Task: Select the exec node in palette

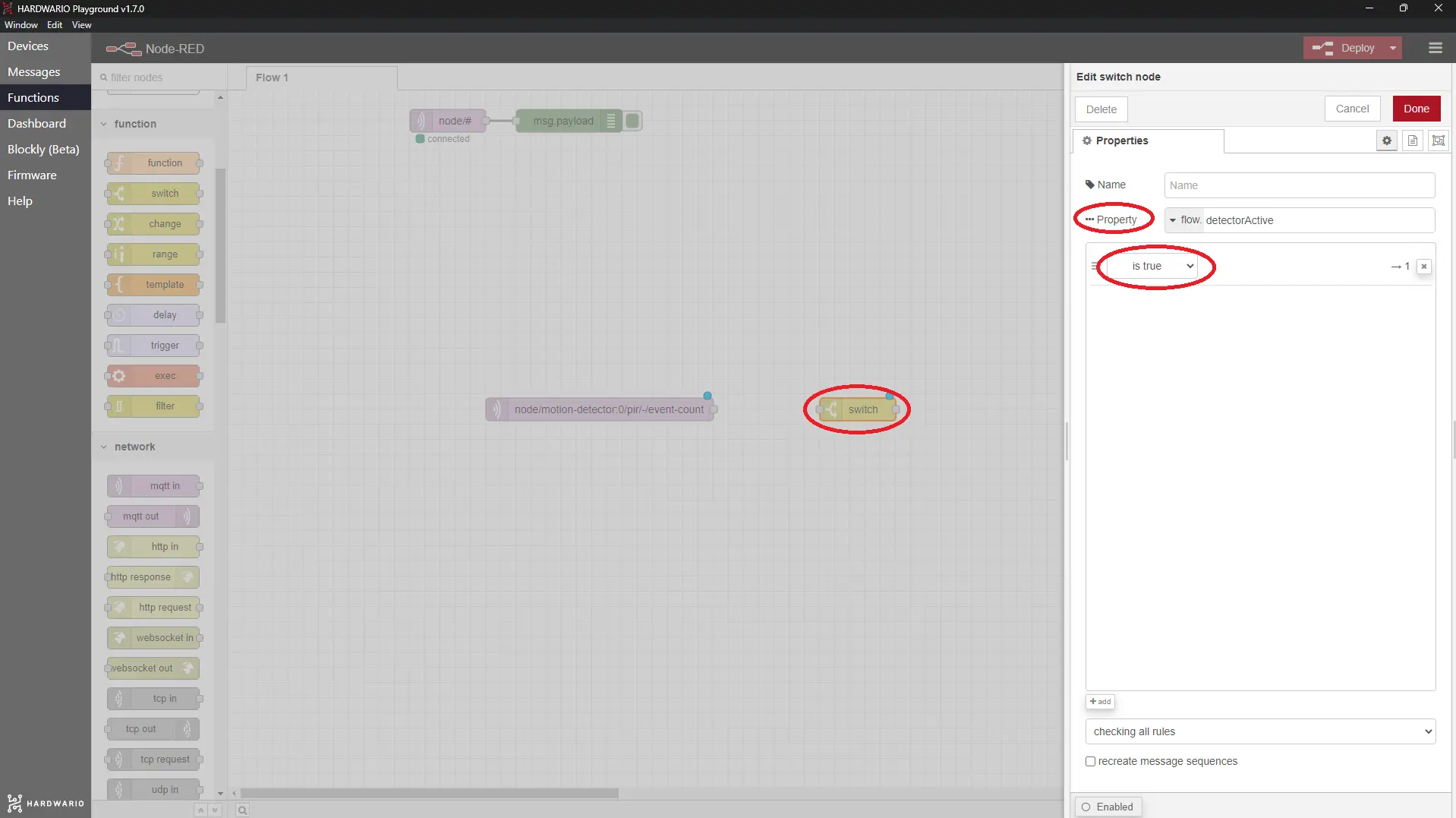Action: [x=154, y=376]
